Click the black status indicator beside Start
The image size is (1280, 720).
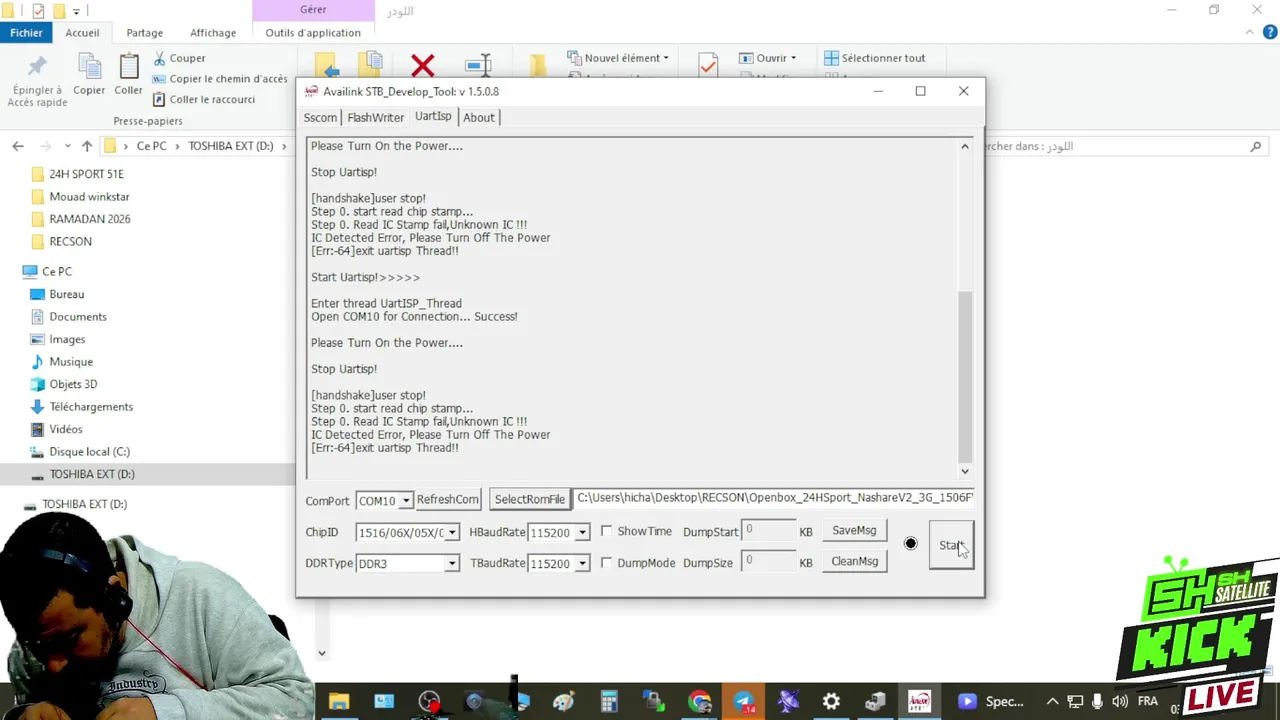click(910, 544)
